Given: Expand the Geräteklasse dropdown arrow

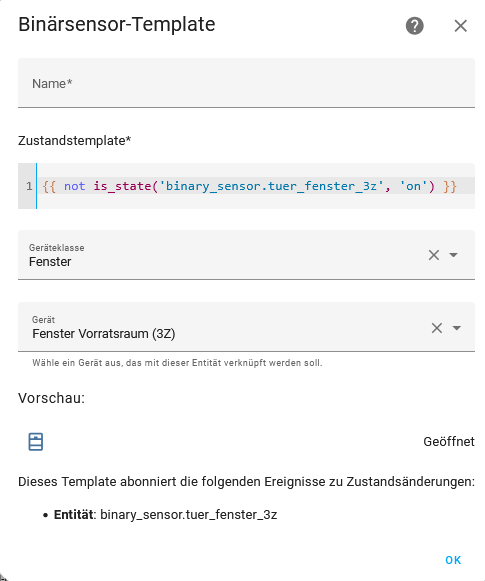Looking at the screenshot, I should click(x=454, y=255).
